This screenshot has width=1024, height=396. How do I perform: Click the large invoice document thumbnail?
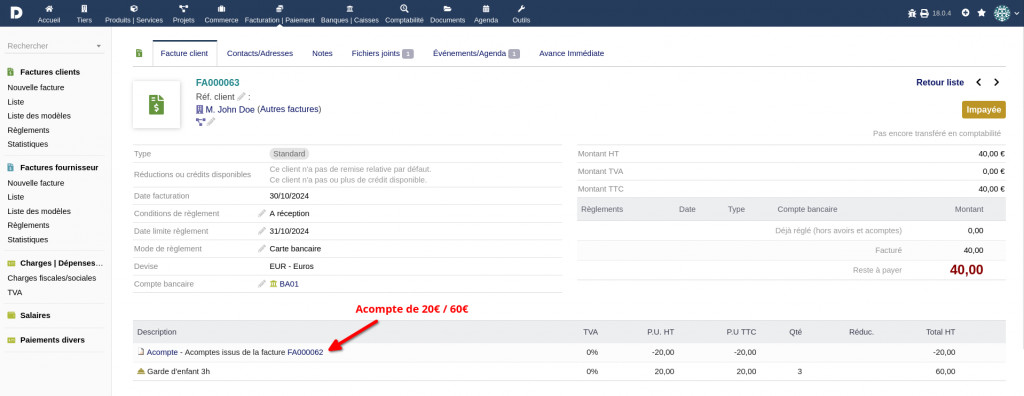156,105
